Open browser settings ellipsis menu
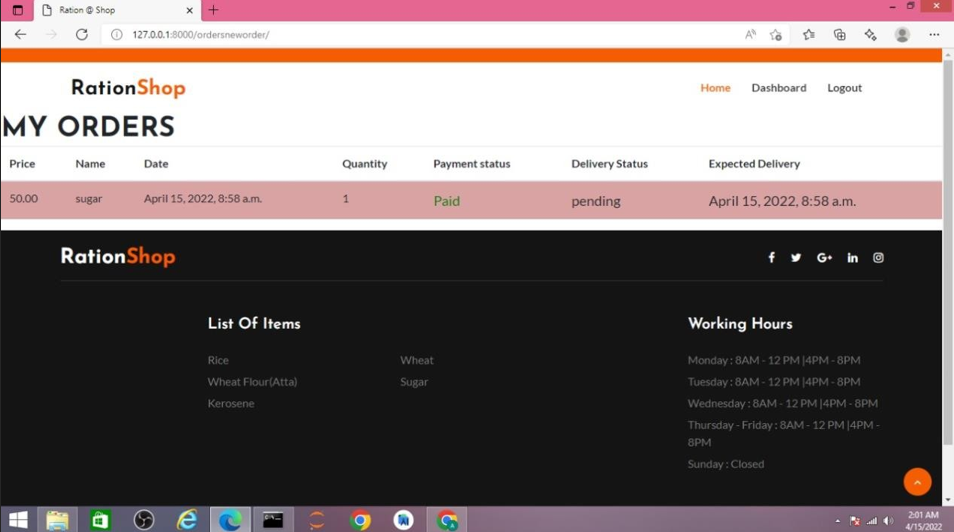954x532 pixels. 934,34
